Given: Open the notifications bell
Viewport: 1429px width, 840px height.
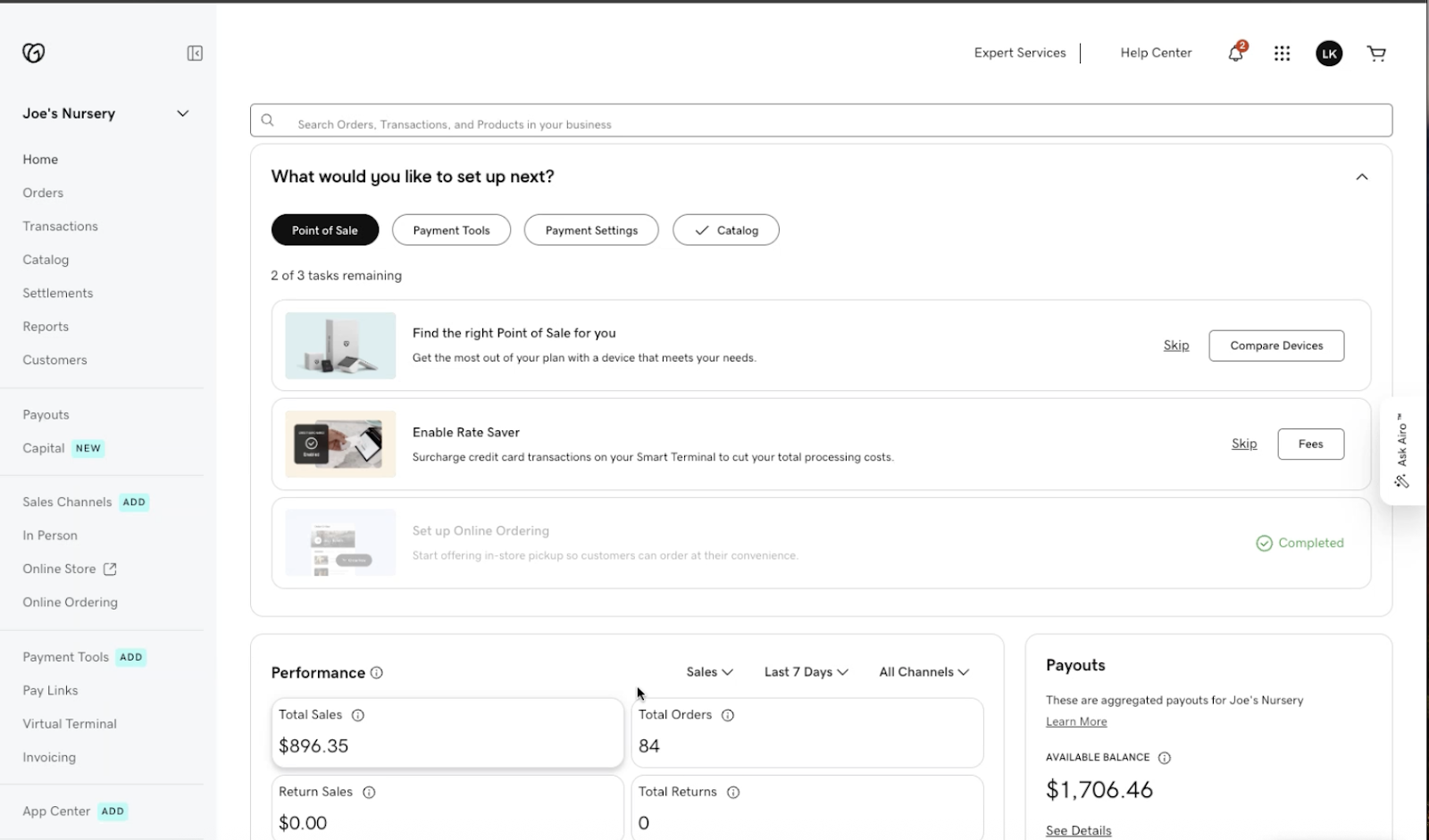Looking at the screenshot, I should pyautogui.click(x=1234, y=53).
